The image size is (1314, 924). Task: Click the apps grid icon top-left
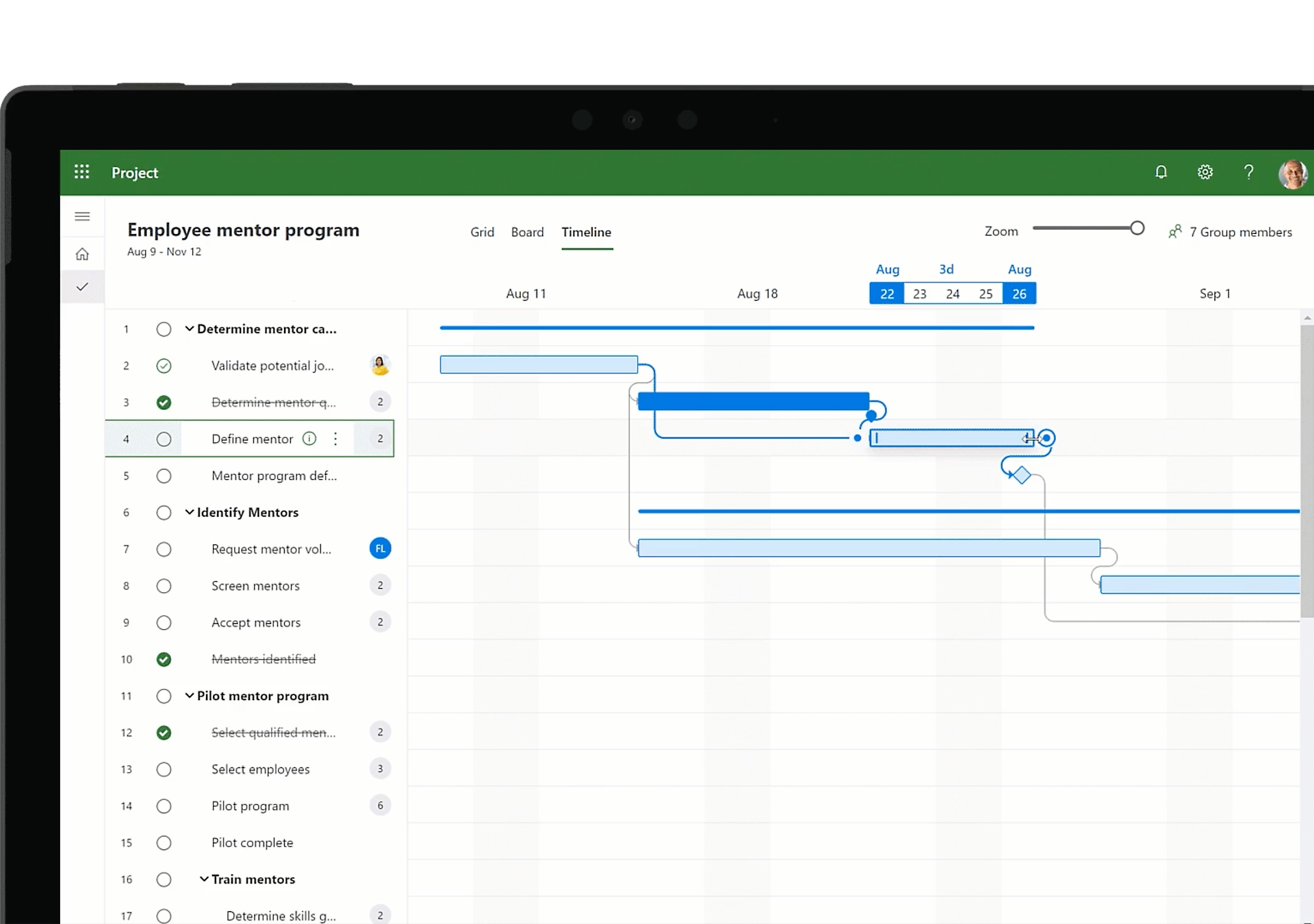coord(82,171)
